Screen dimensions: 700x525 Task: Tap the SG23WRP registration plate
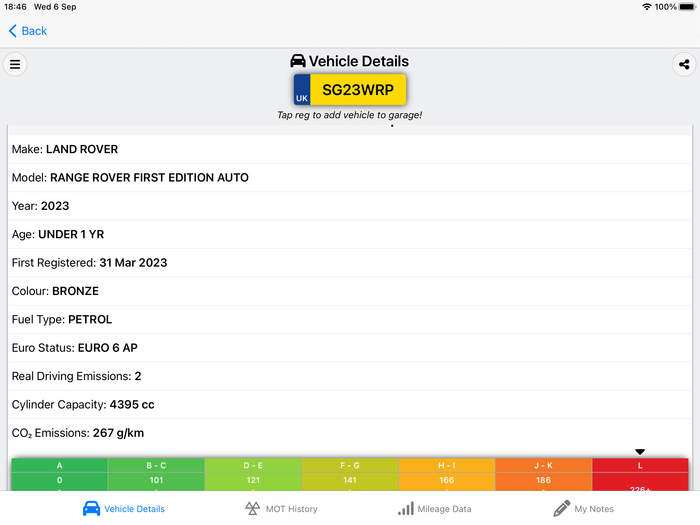tap(350, 90)
